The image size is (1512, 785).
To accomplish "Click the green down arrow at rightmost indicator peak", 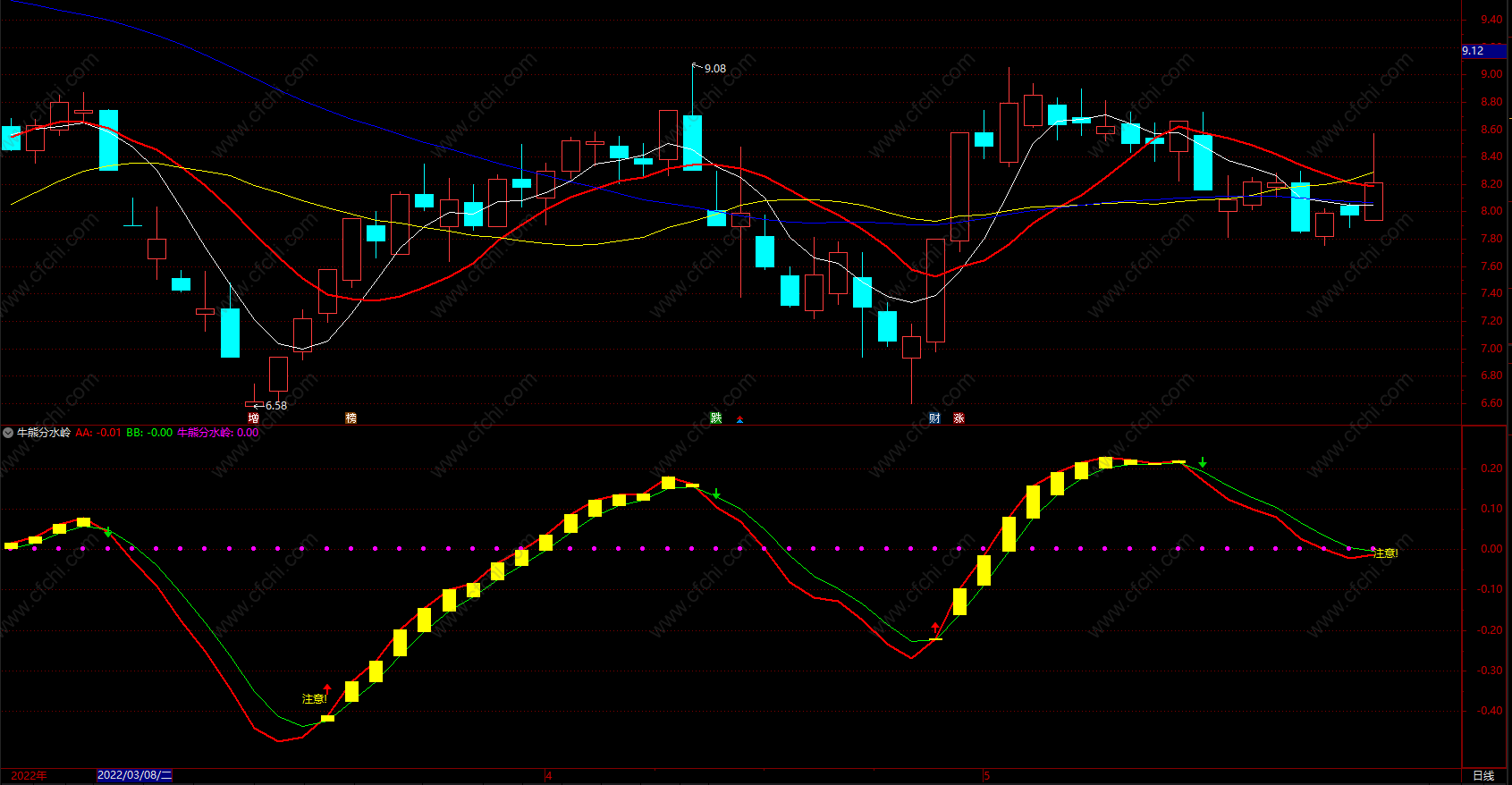I will click(1203, 462).
